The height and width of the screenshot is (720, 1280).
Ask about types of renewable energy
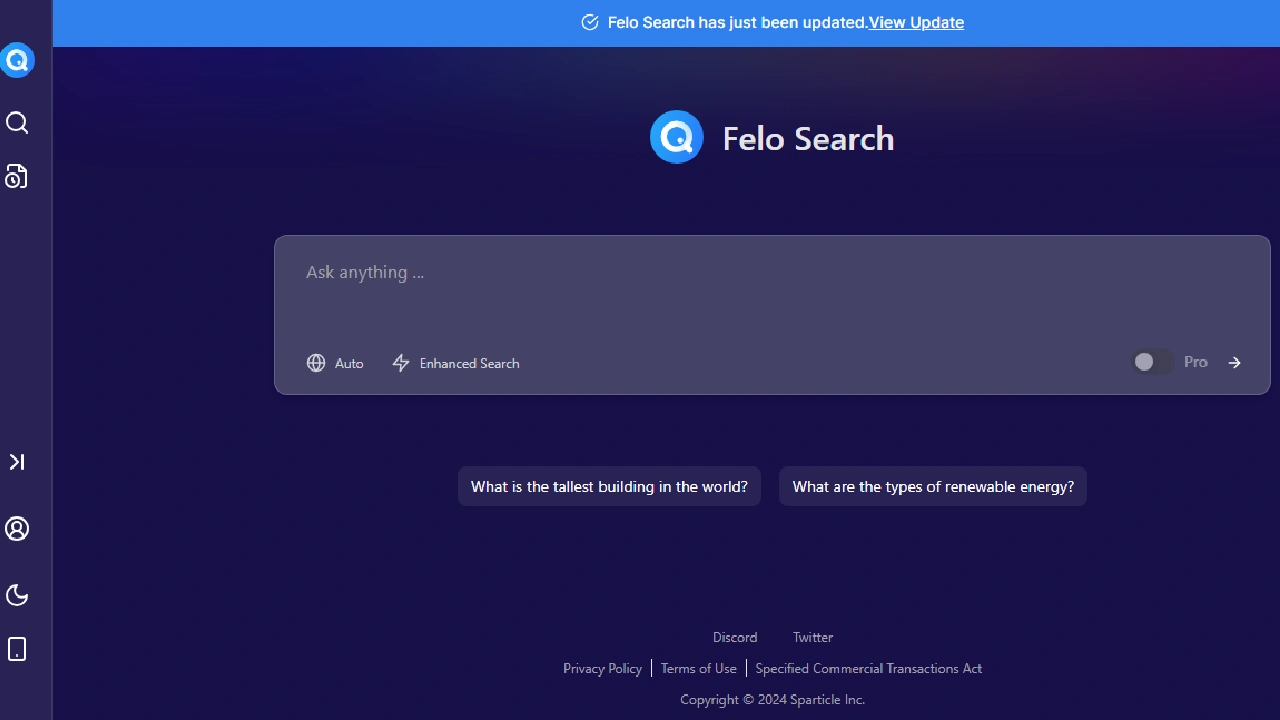point(932,486)
